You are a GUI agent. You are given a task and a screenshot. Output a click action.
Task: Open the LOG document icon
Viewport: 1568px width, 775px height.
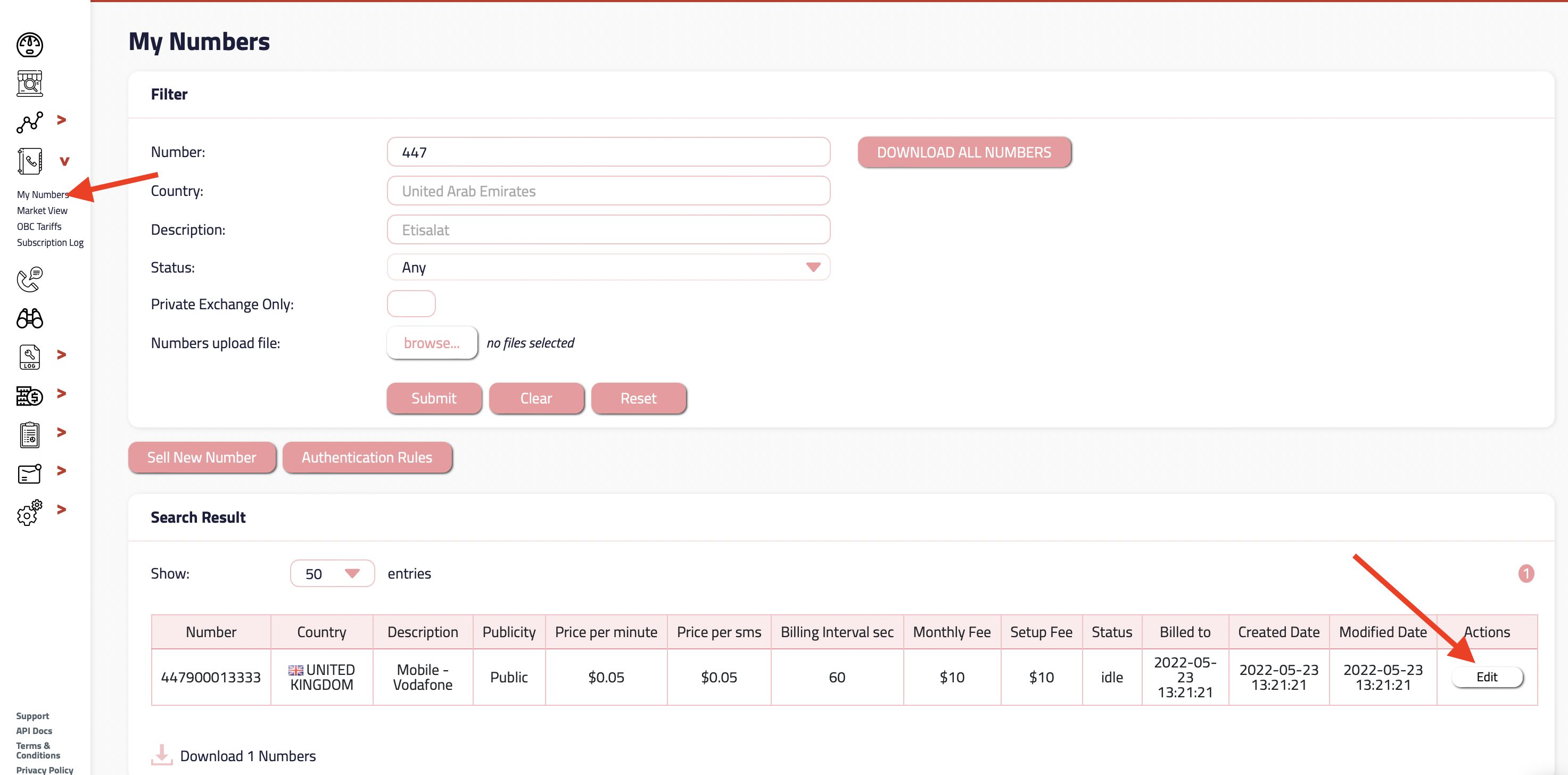click(29, 357)
